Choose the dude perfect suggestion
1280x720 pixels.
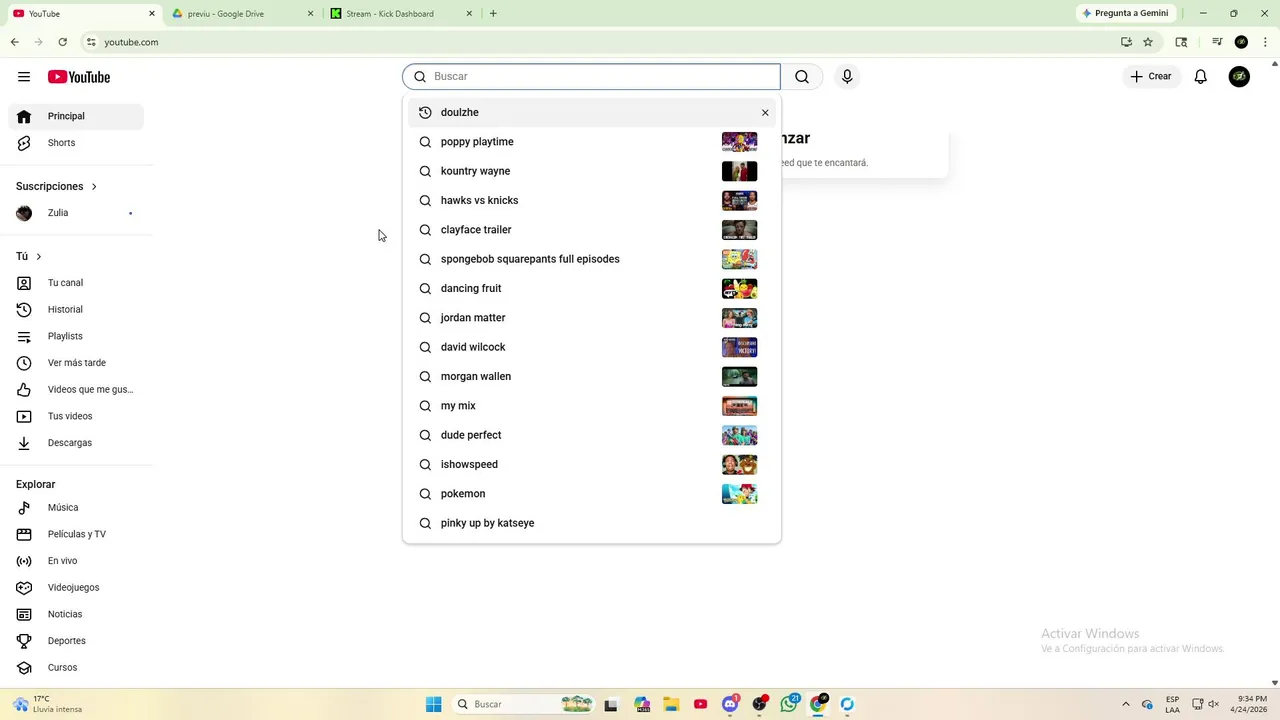click(x=591, y=435)
